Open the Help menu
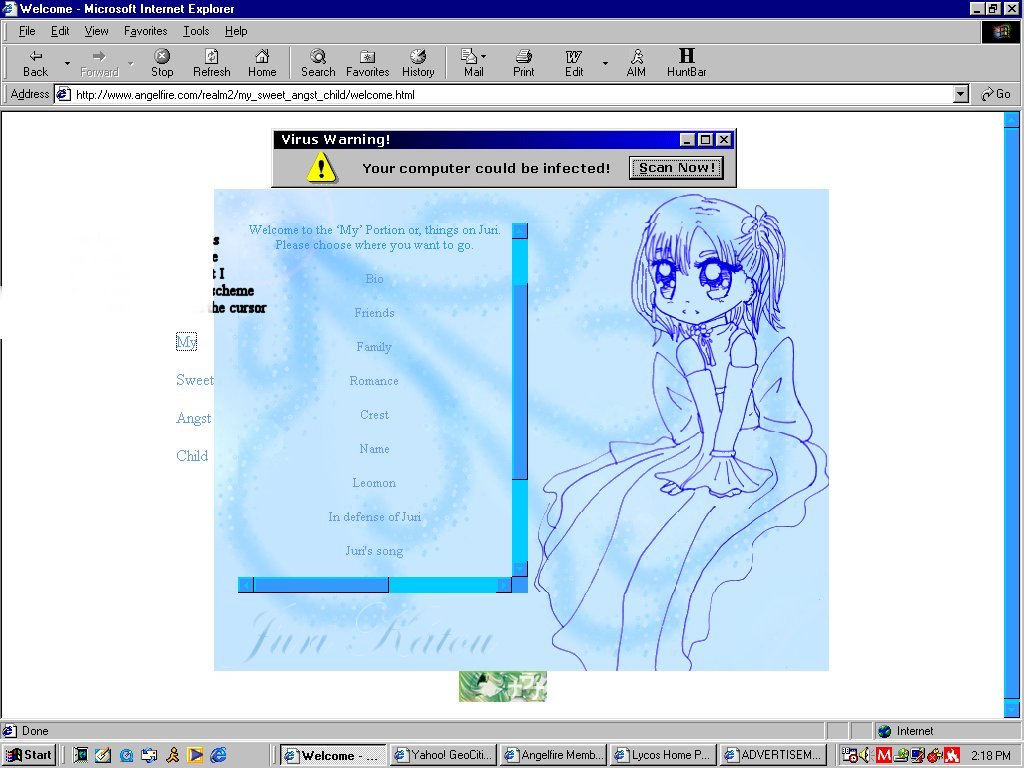 coord(236,31)
